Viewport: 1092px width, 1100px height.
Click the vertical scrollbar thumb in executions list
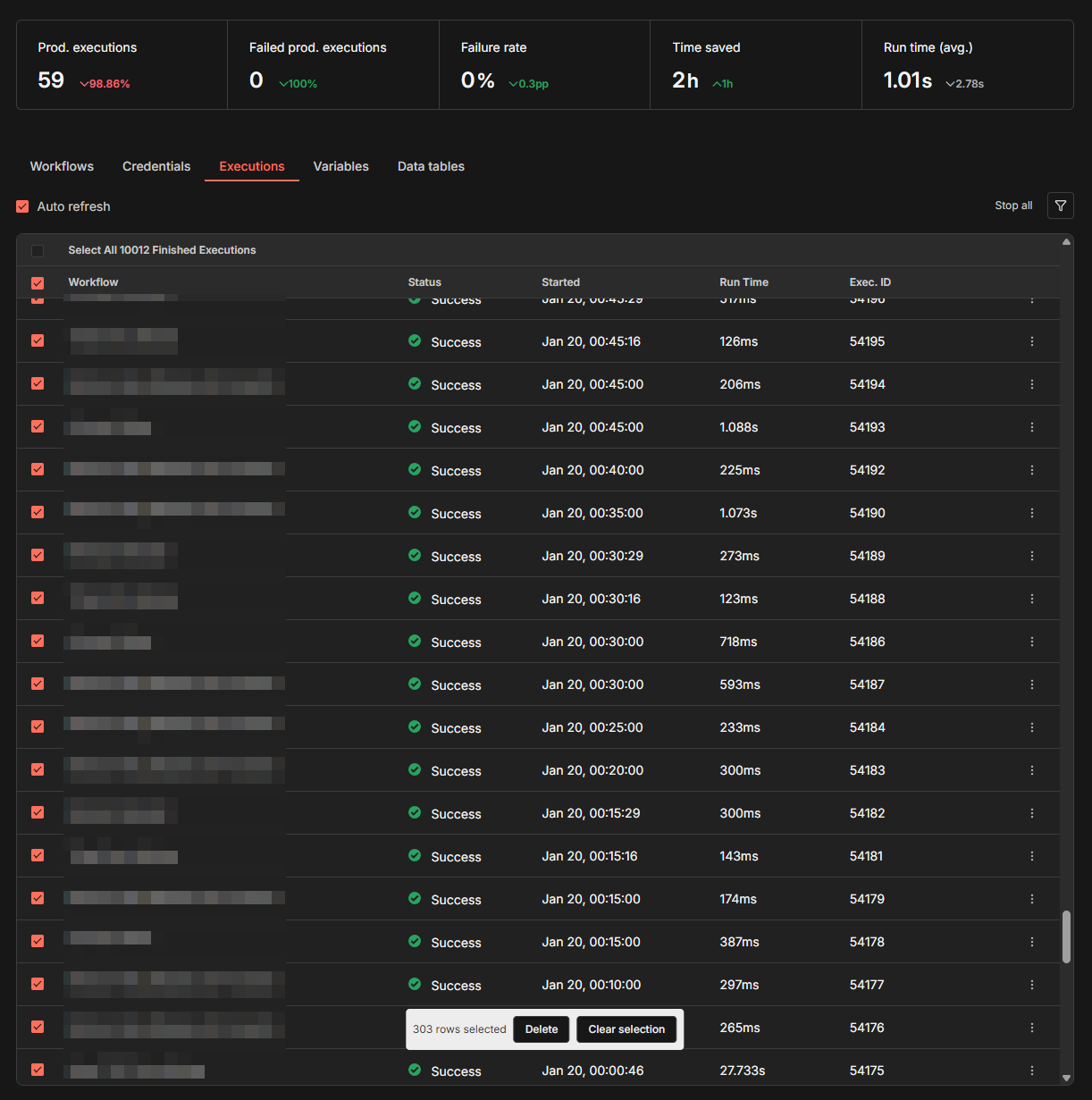click(x=1066, y=936)
